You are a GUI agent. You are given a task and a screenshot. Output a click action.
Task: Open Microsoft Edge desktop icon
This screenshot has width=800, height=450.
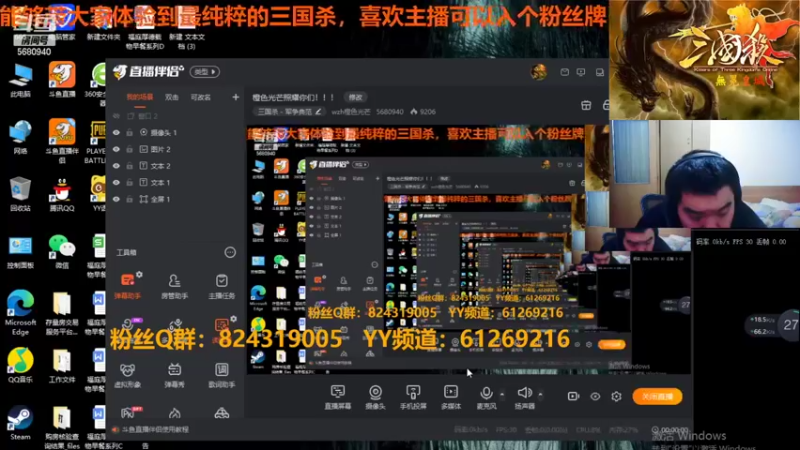(x=20, y=312)
